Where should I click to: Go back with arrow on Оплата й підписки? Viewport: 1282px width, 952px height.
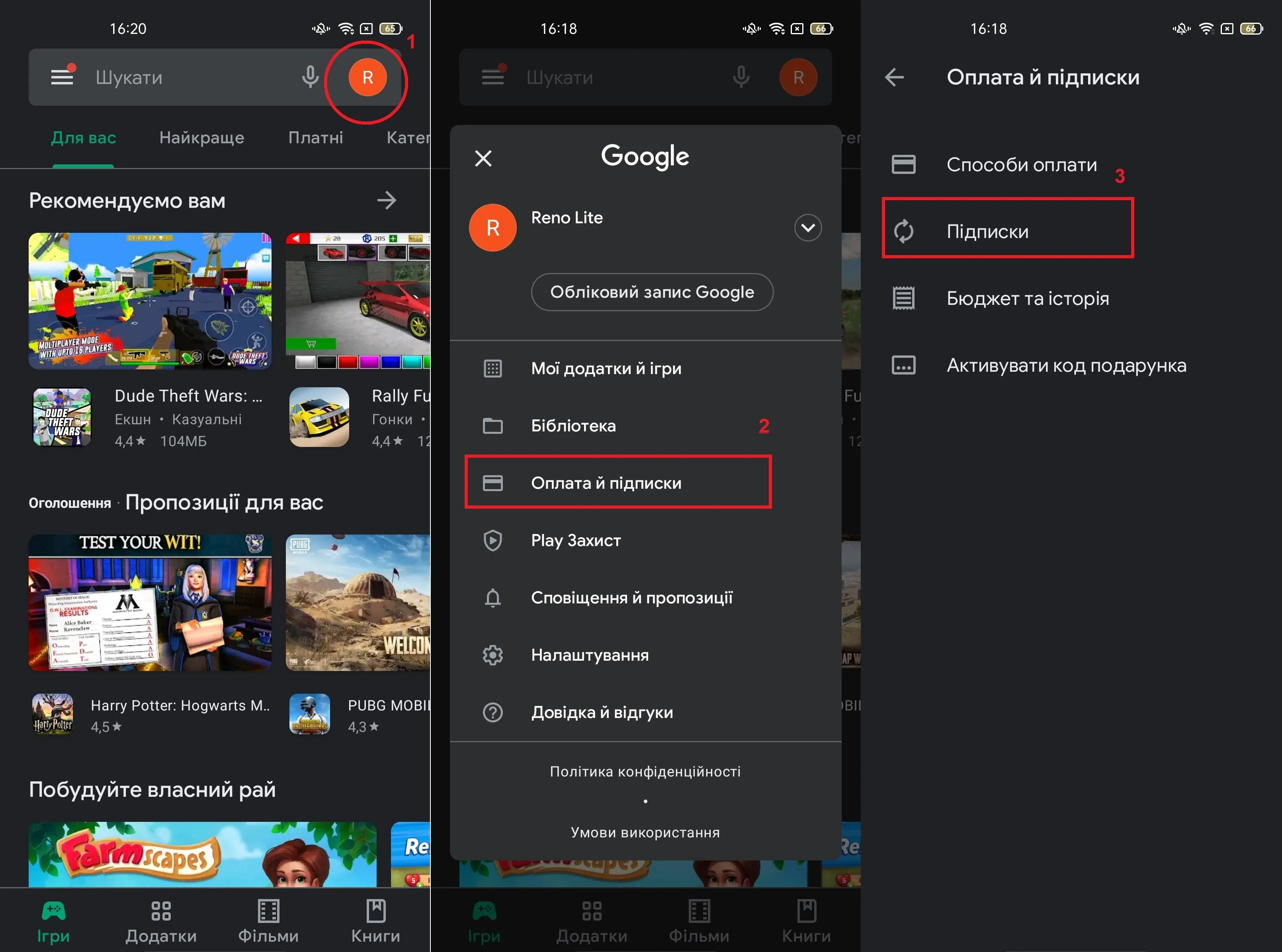pos(894,77)
